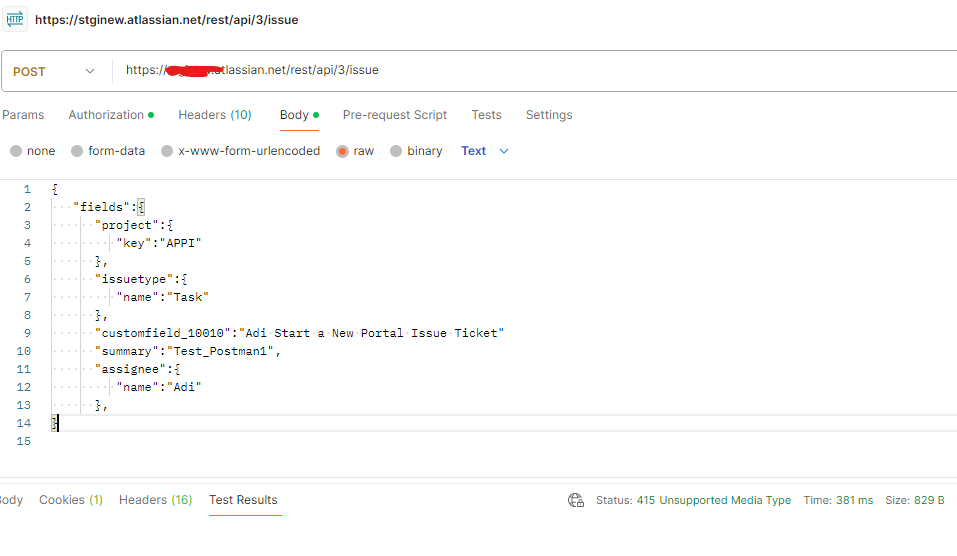Click the "project" key line in editor
The width and height of the screenshot is (957, 556).
coord(134,225)
